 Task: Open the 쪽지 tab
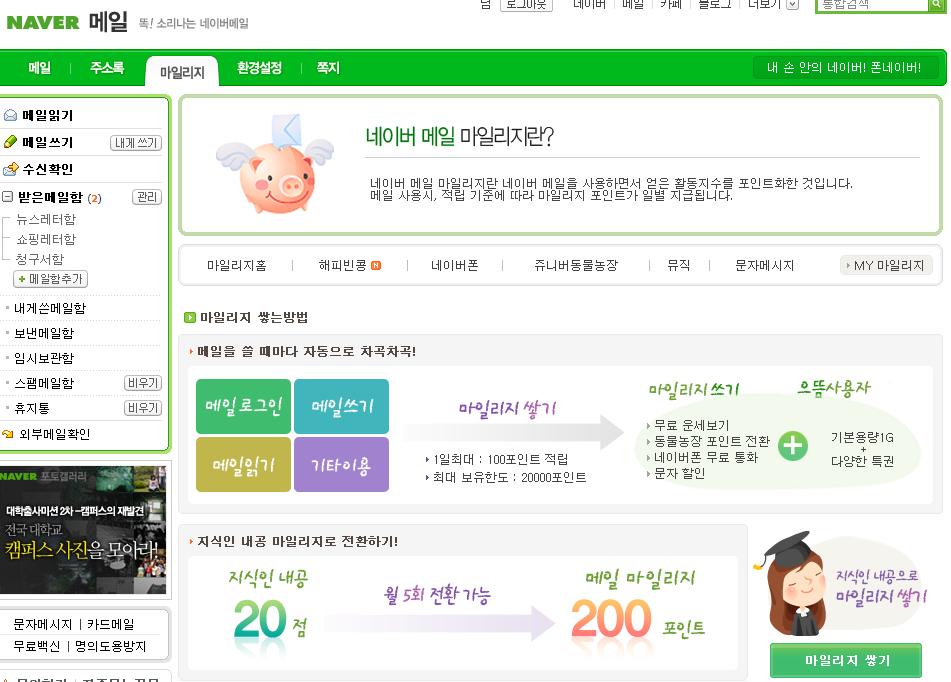[328, 68]
